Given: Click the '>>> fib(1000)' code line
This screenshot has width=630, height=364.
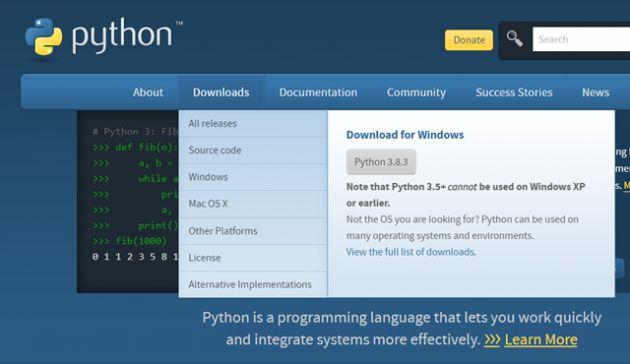Looking at the screenshot, I should pyautogui.click(x=129, y=241).
